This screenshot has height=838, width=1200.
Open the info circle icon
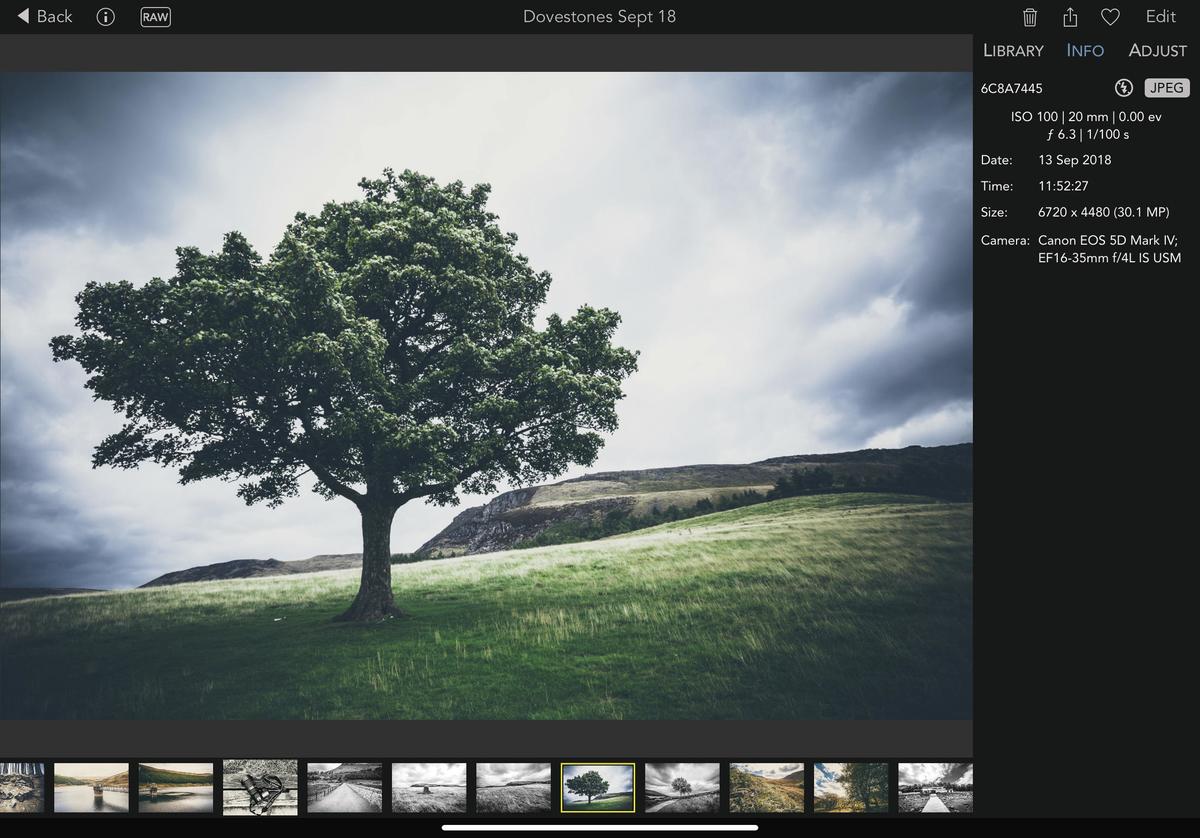(105, 17)
